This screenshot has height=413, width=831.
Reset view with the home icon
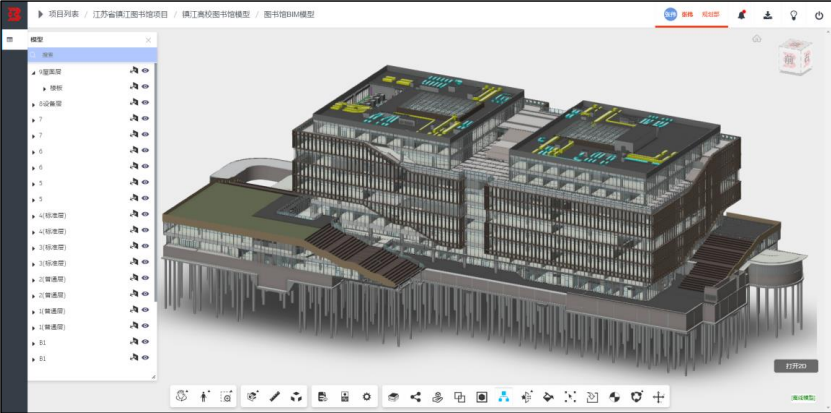point(757,38)
